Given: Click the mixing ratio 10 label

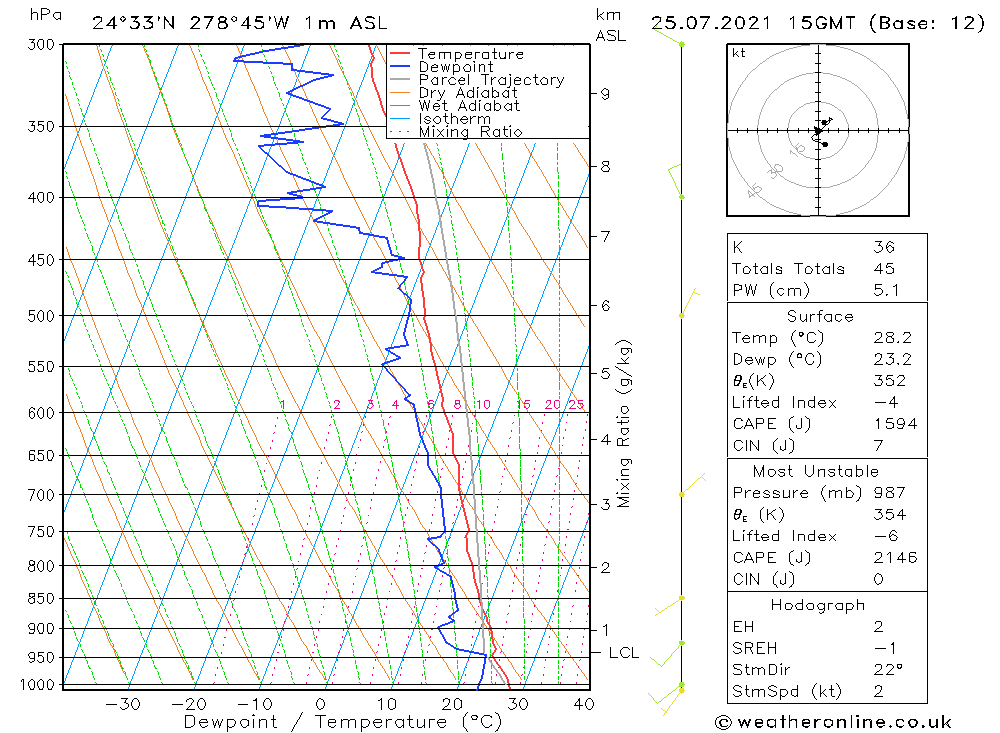Looking at the screenshot, I should point(483,404).
